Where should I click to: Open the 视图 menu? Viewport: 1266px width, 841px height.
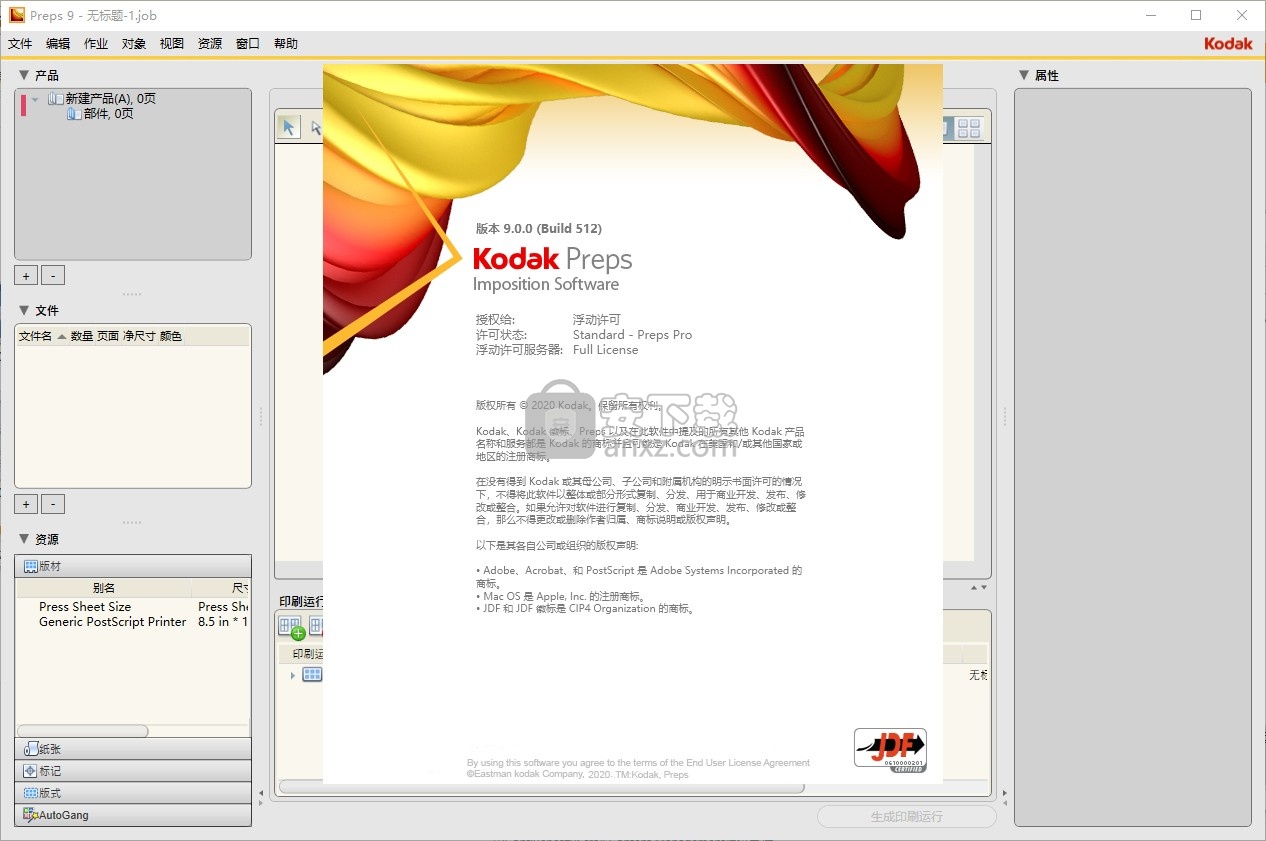[x=172, y=44]
